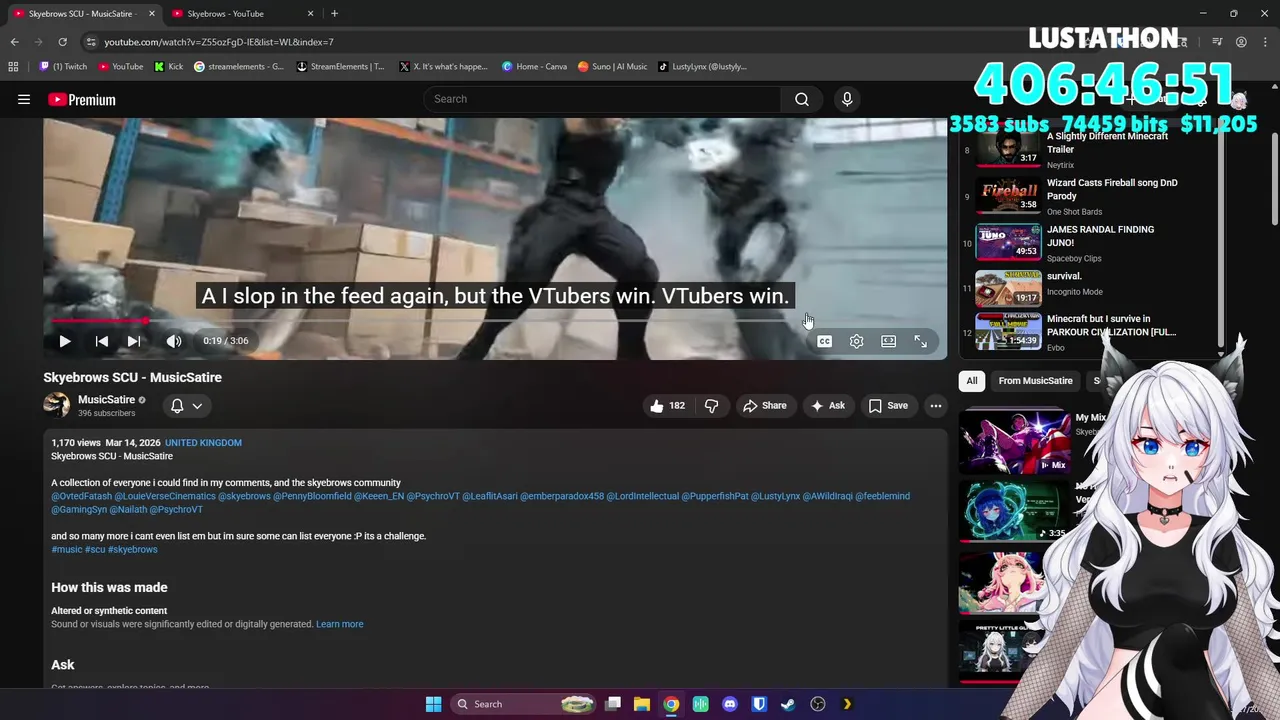Switch to theater mode

pyautogui.click(x=888, y=341)
